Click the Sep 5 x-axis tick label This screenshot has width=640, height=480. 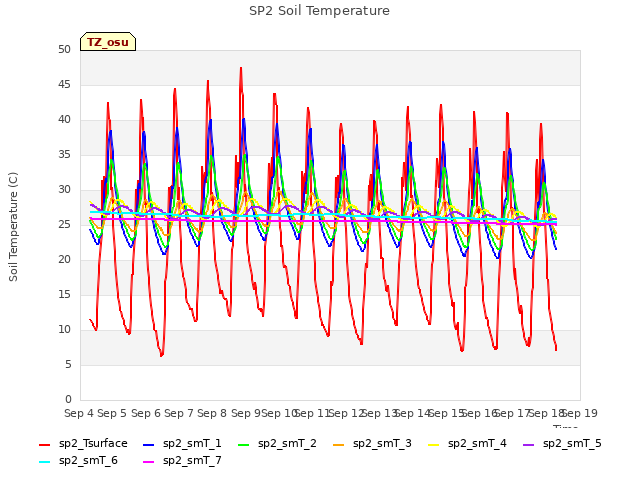click(112, 413)
